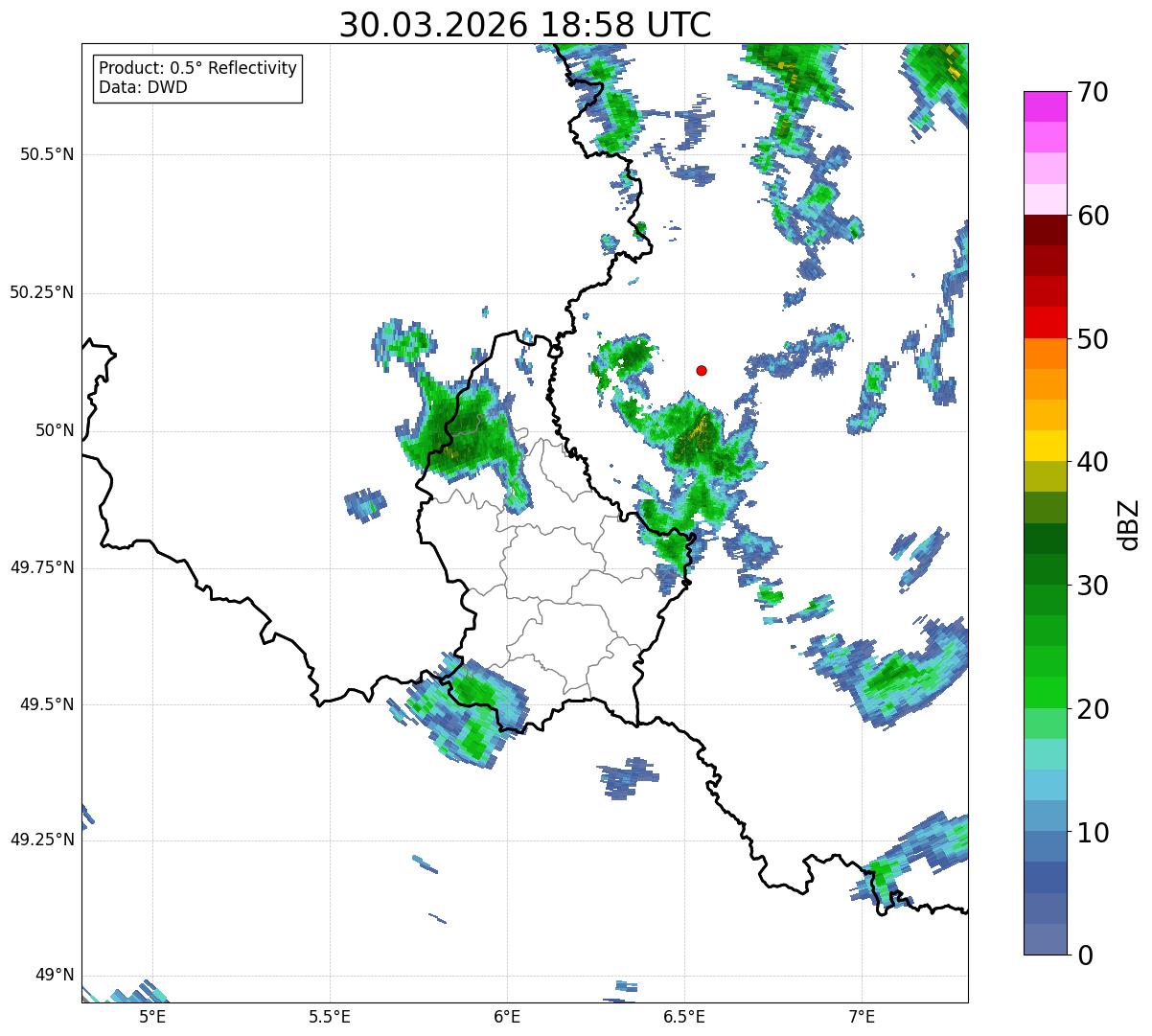Image resolution: width=1152 pixels, height=1036 pixels.
Task: Click the '5.5°E' longitude label
Action: tap(330, 1016)
